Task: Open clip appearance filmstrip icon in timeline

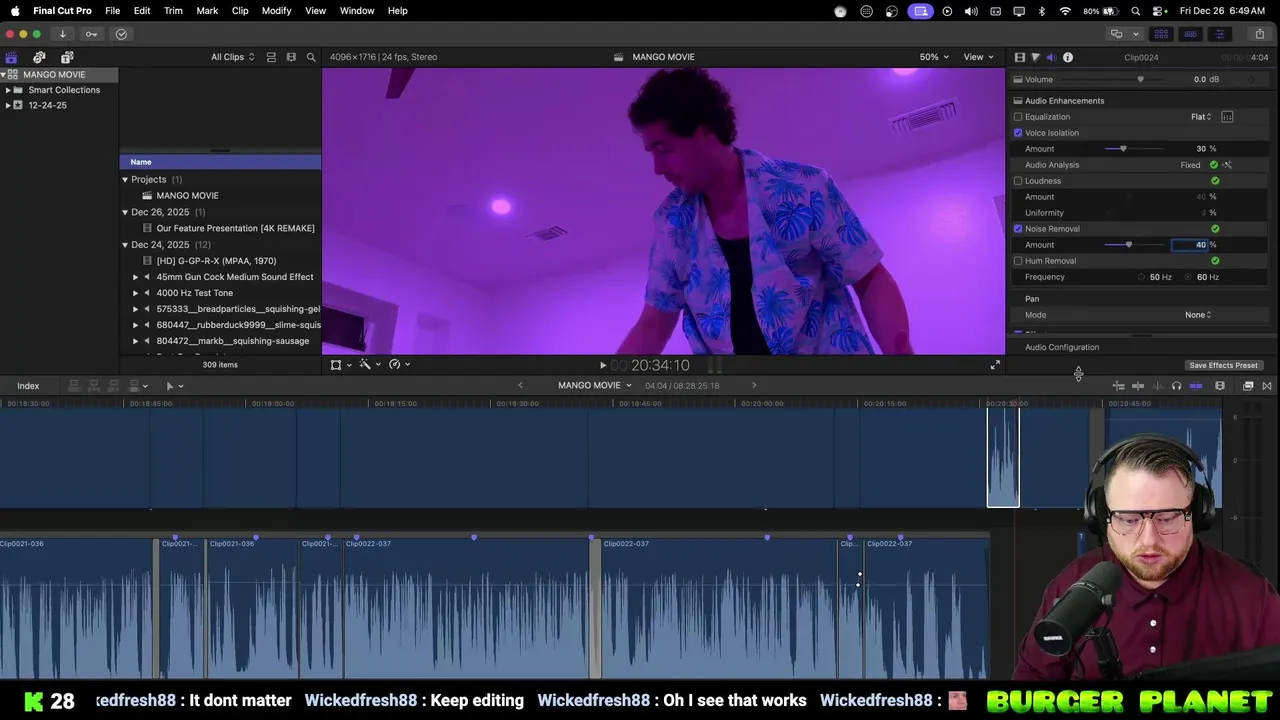Action: pyautogui.click(x=1220, y=386)
